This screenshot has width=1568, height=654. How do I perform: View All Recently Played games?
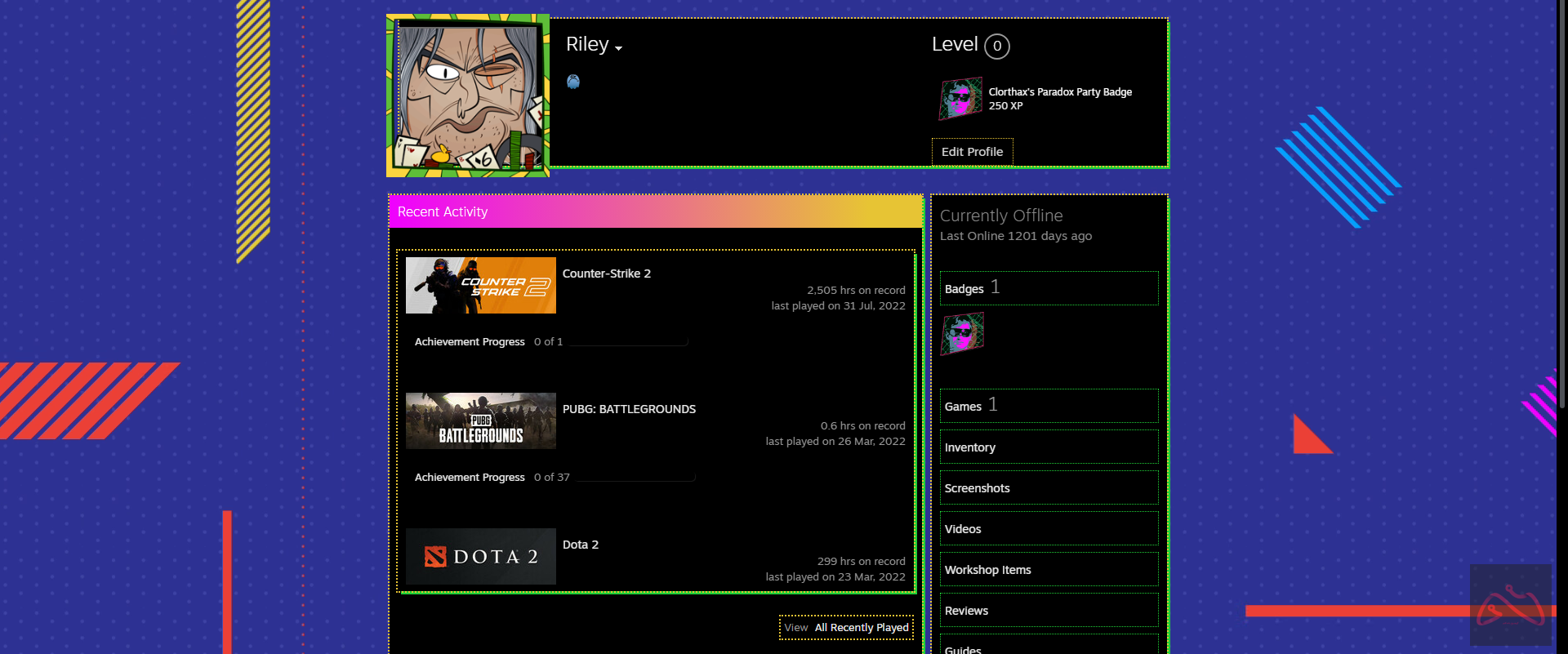point(861,628)
